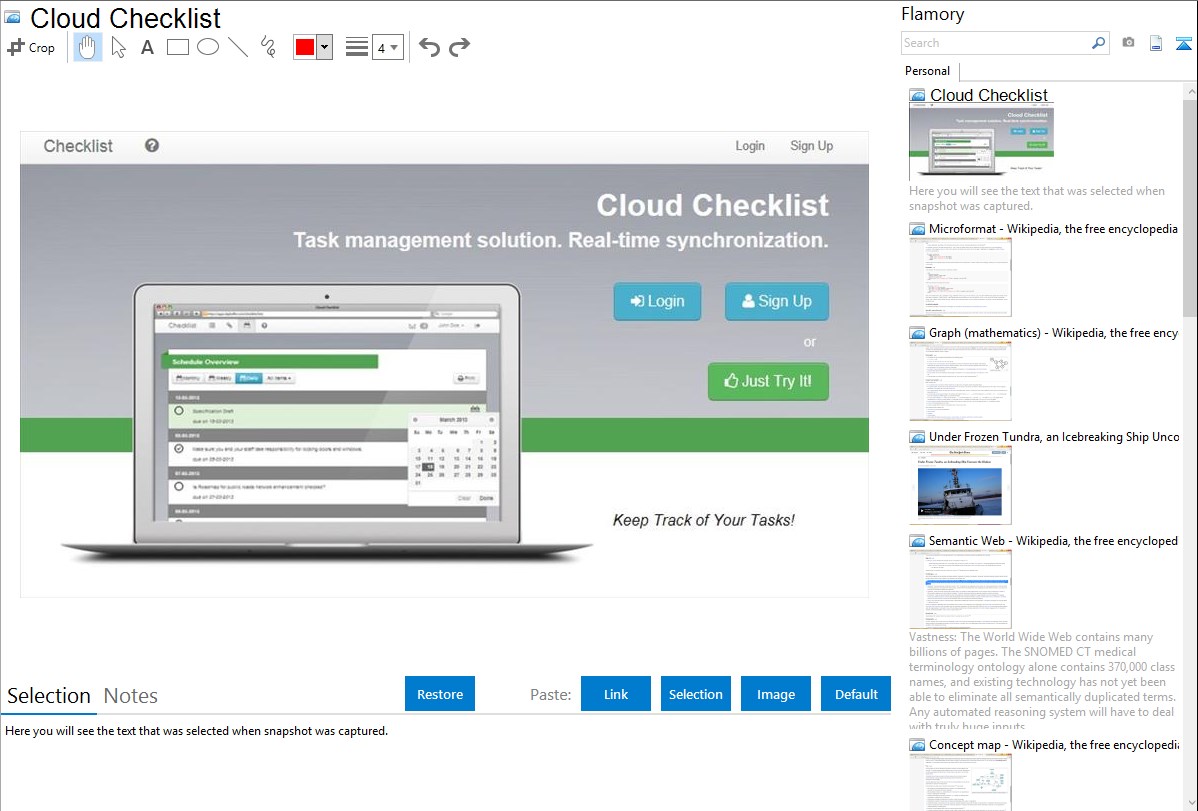Activate the hand pan tool
Image resolution: width=1198 pixels, height=811 pixels.
pyautogui.click(x=88, y=47)
